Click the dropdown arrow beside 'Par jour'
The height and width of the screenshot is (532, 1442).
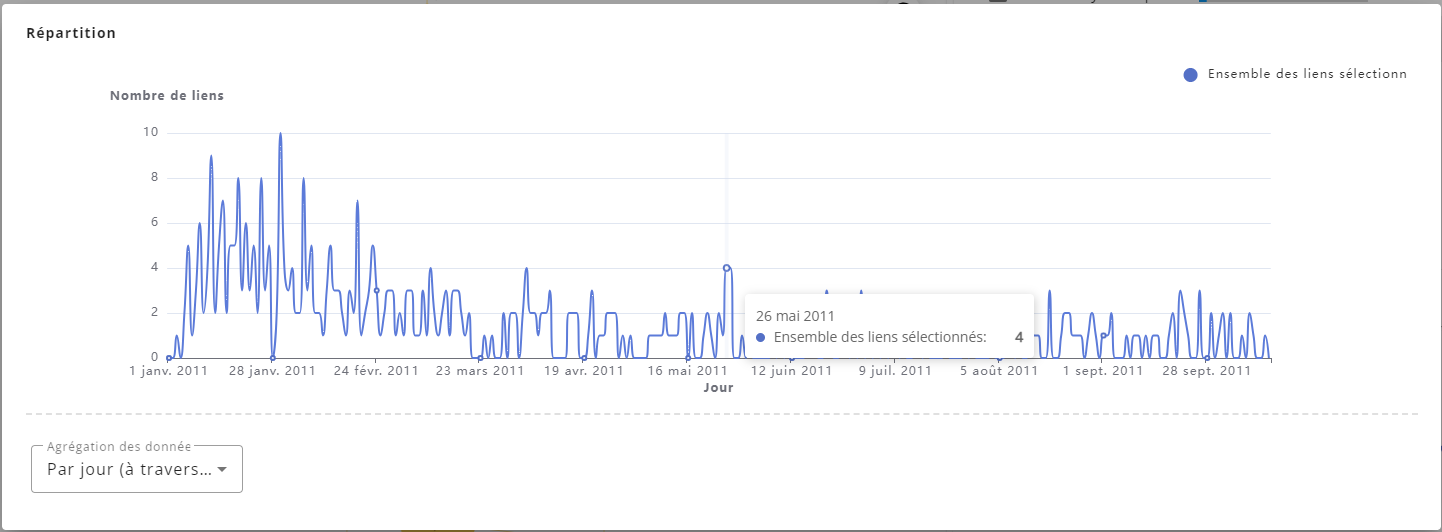coord(222,470)
